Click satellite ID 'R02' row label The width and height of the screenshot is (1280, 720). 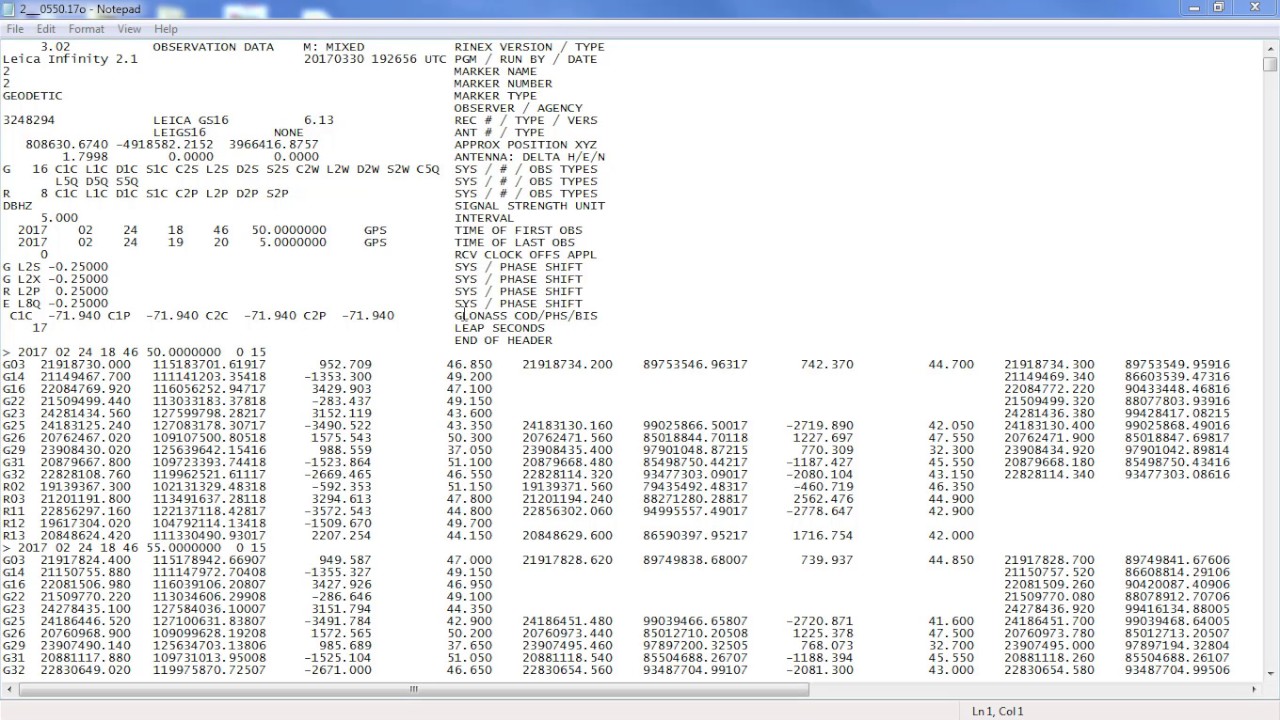tap(13, 487)
